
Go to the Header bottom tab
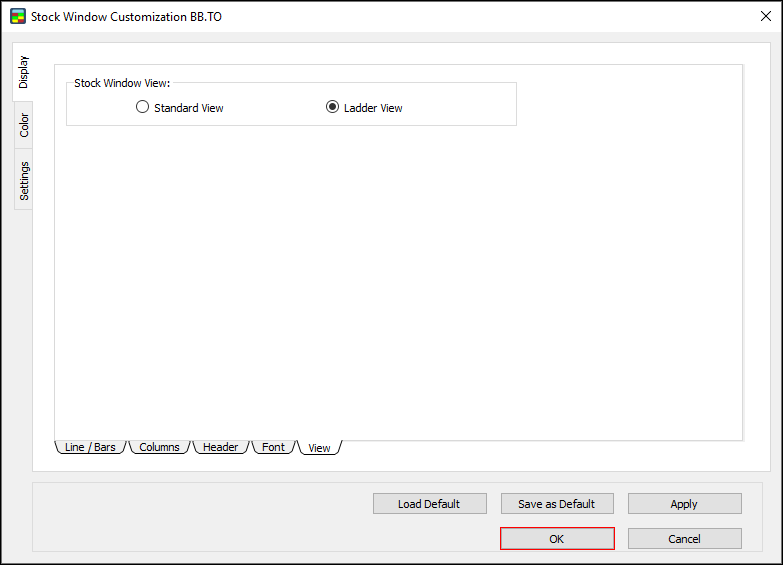(x=220, y=447)
